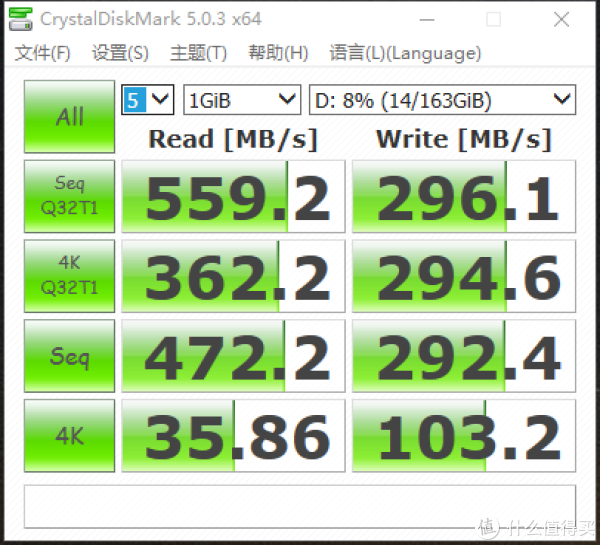This screenshot has height=545, width=600.
Task: Expand the 1GiB test size dropdown
Action: [242, 100]
